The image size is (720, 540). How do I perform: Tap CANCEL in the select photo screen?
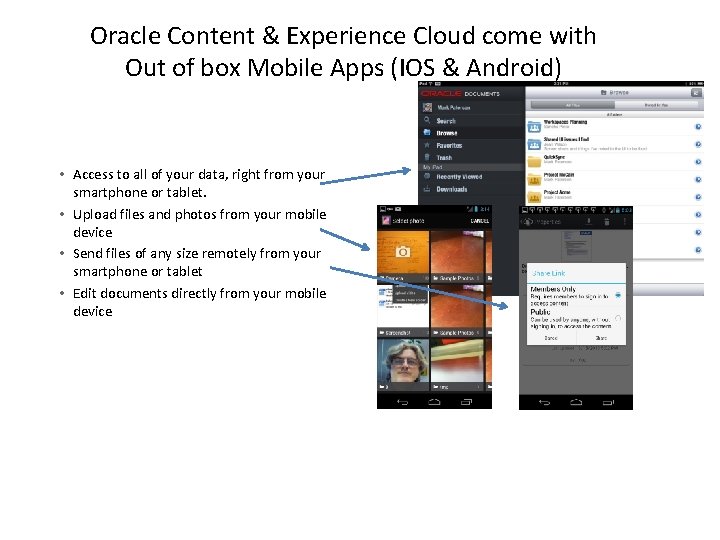479,221
